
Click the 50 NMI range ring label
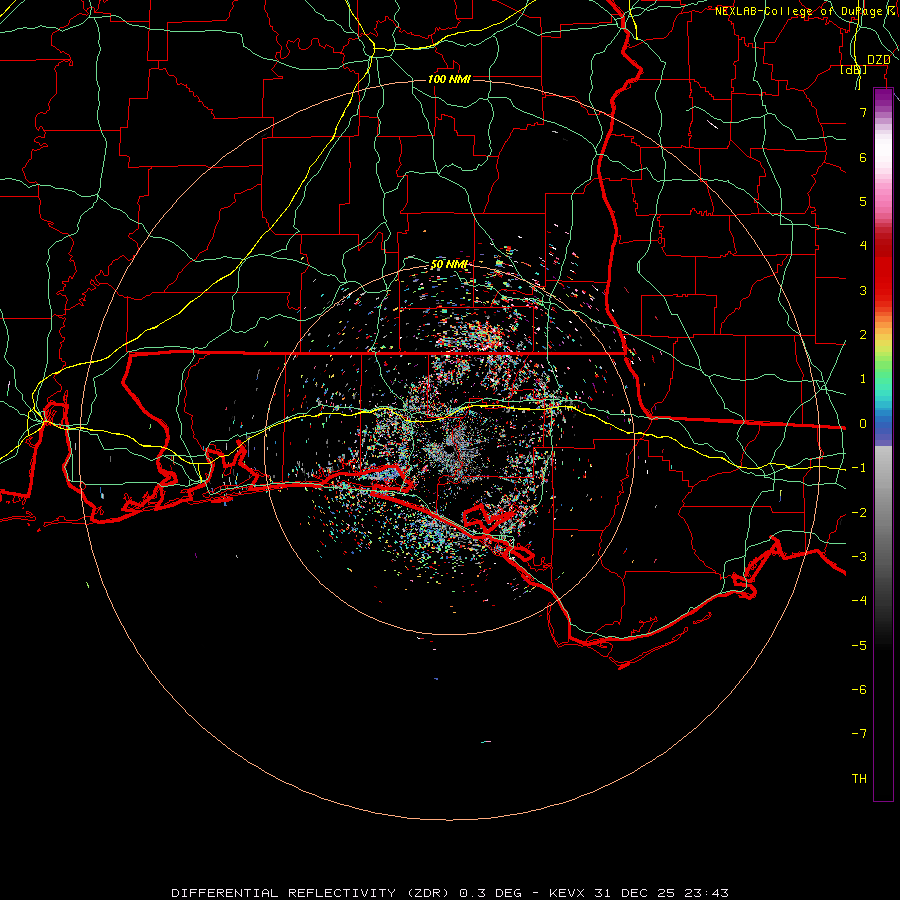pyautogui.click(x=449, y=265)
